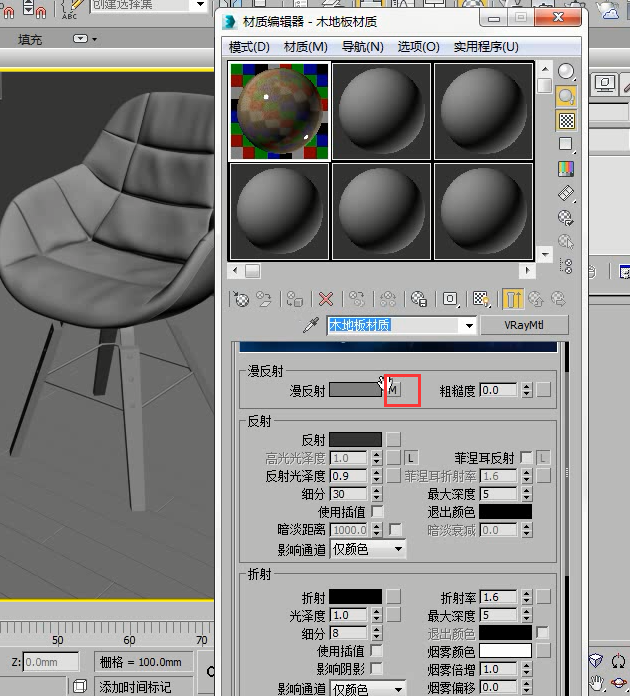Toggle the L lock beside 菲涅耳反射

tap(542, 458)
